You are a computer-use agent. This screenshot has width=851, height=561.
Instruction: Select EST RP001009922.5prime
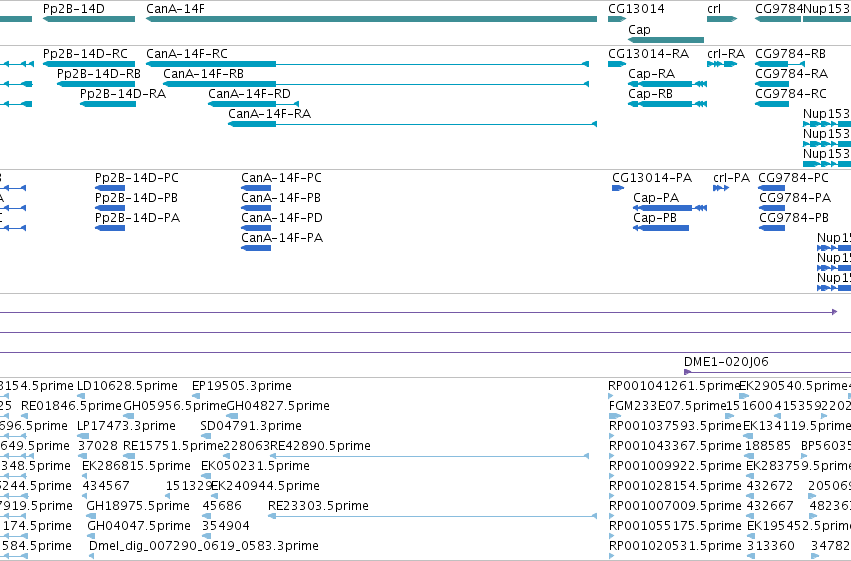pyautogui.click(x=611, y=476)
